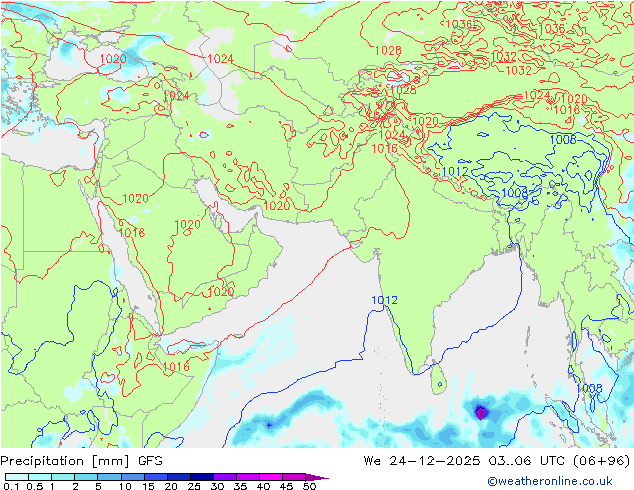Click the red '1020' label over southern Oman
This screenshot has height=490, width=634.
click(x=221, y=291)
